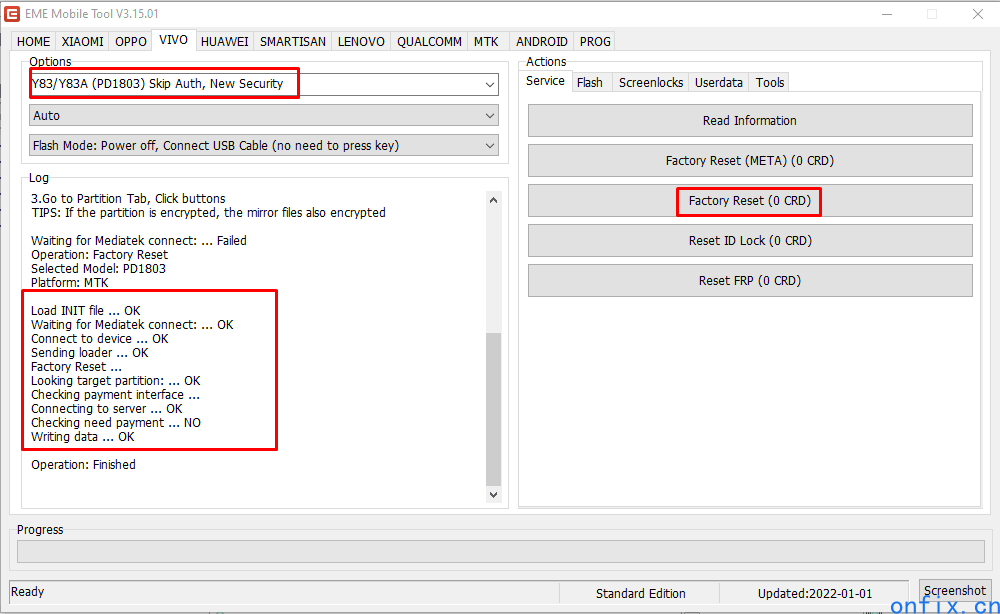Click the Reset ID Lock button
The height and width of the screenshot is (614, 1000).
(x=750, y=241)
